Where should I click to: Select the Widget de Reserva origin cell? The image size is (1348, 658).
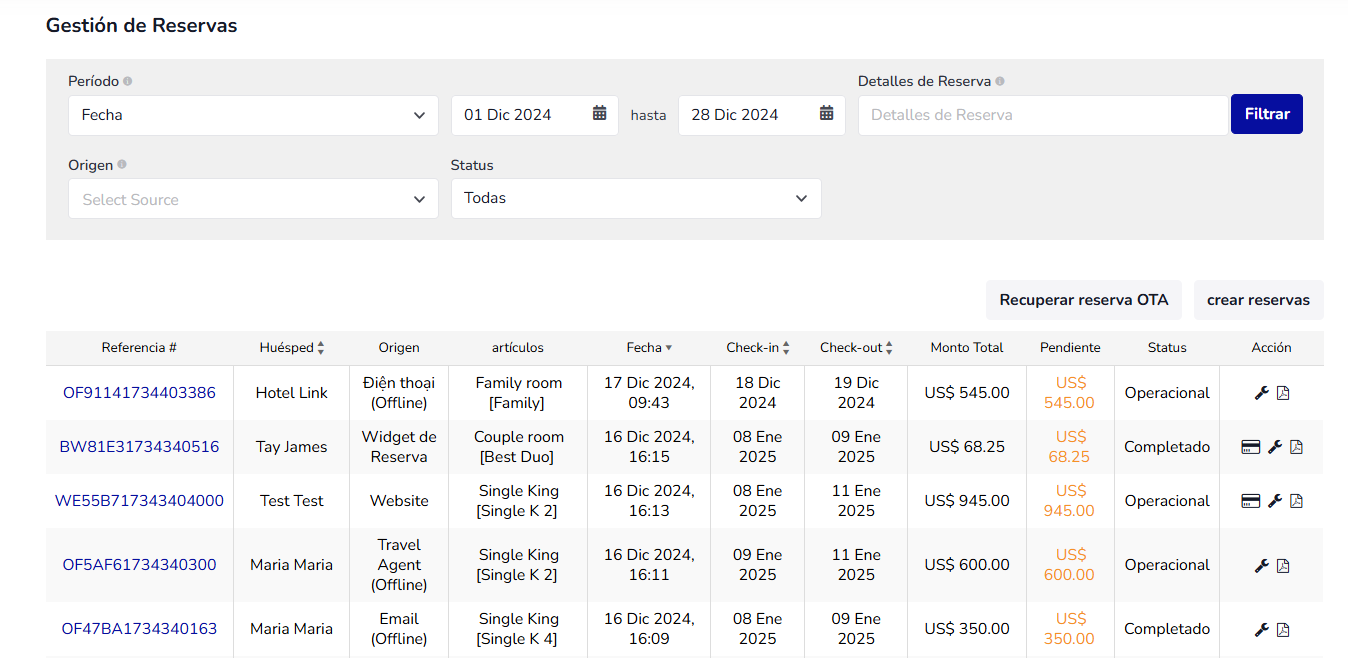399,447
